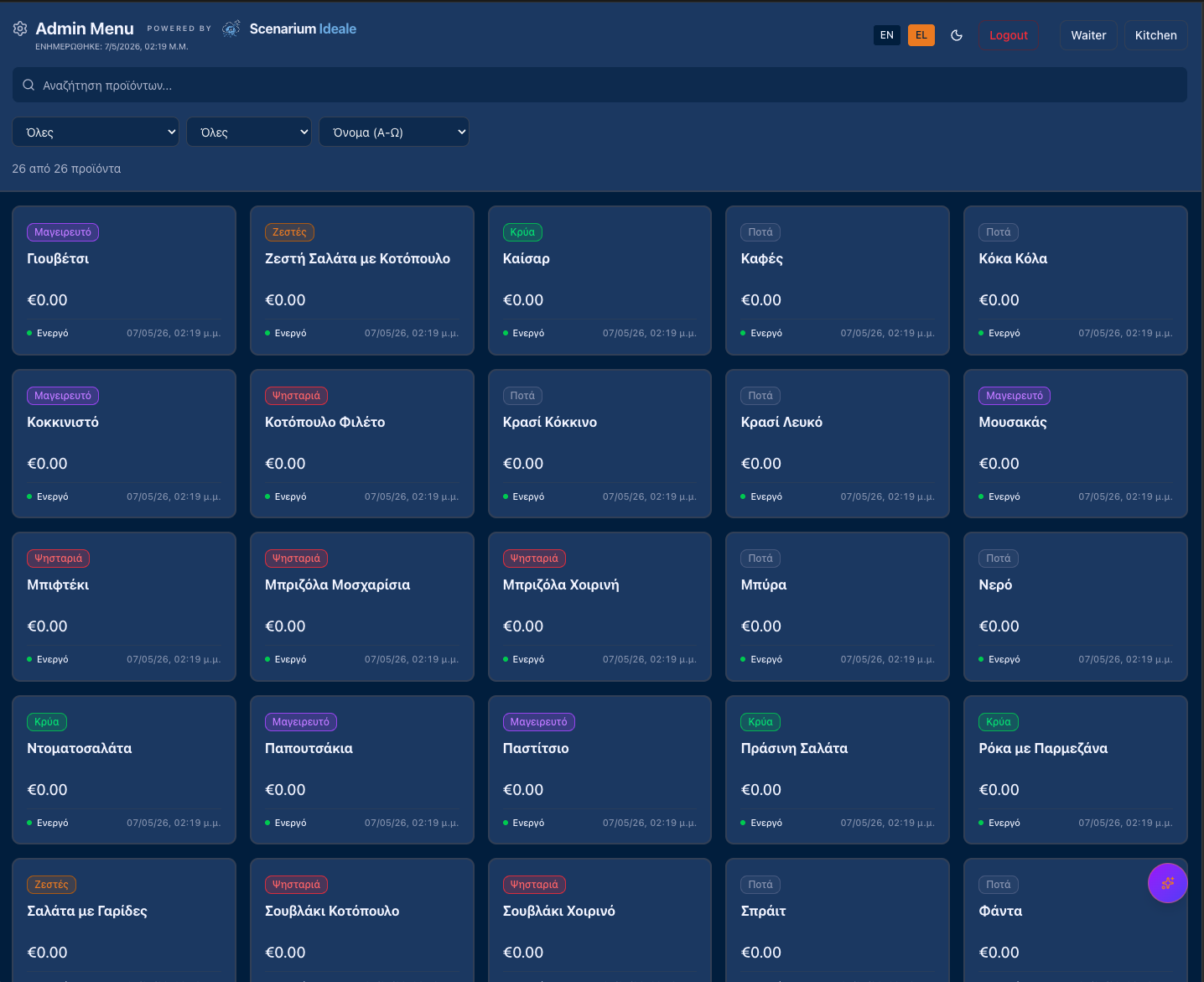Click the Μπιφτέκι product name
The image size is (1204, 982).
click(58, 585)
